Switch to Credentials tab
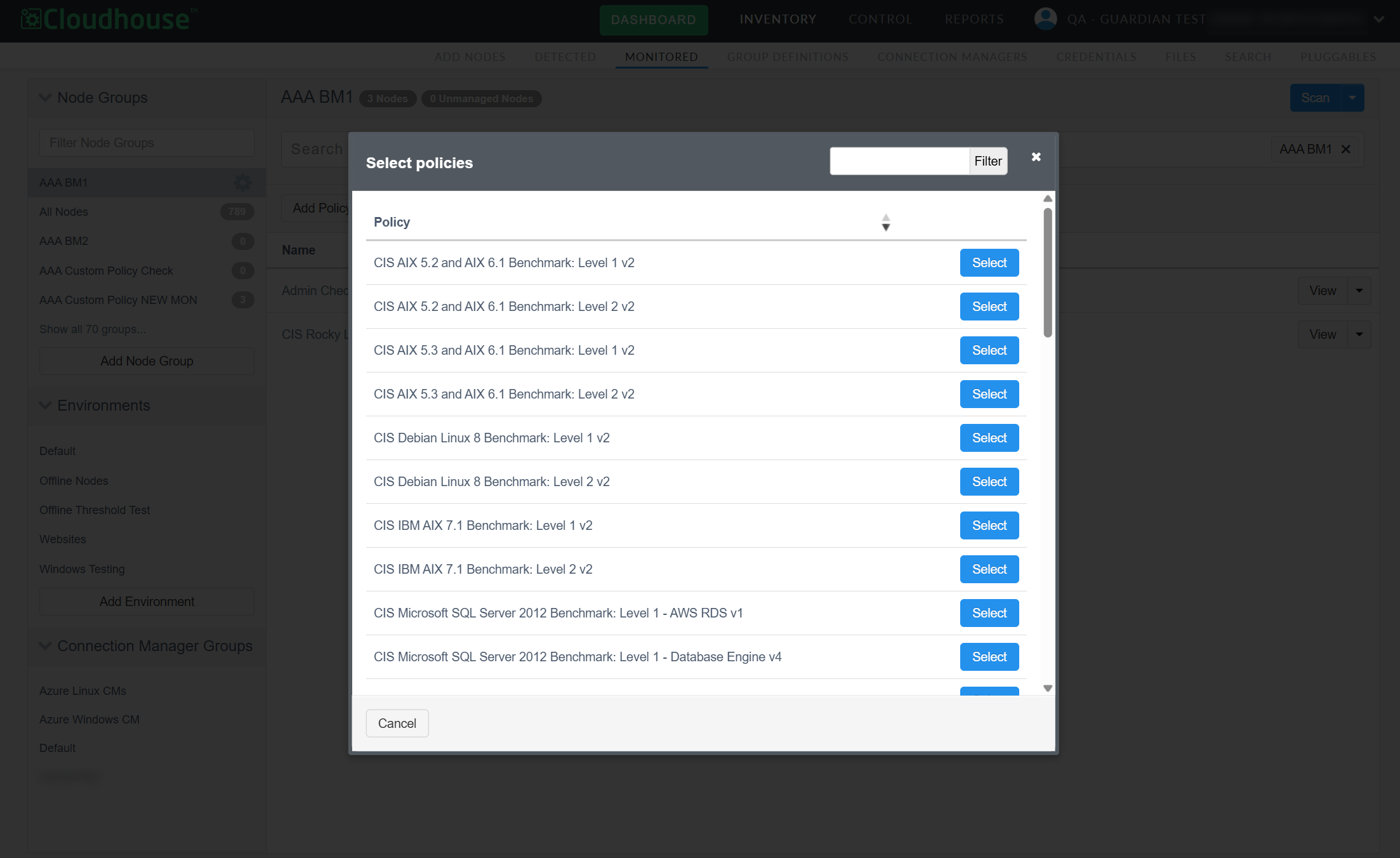Image resolution: width=1400 pixels, height=858 pixels. tap(1096, 57)
